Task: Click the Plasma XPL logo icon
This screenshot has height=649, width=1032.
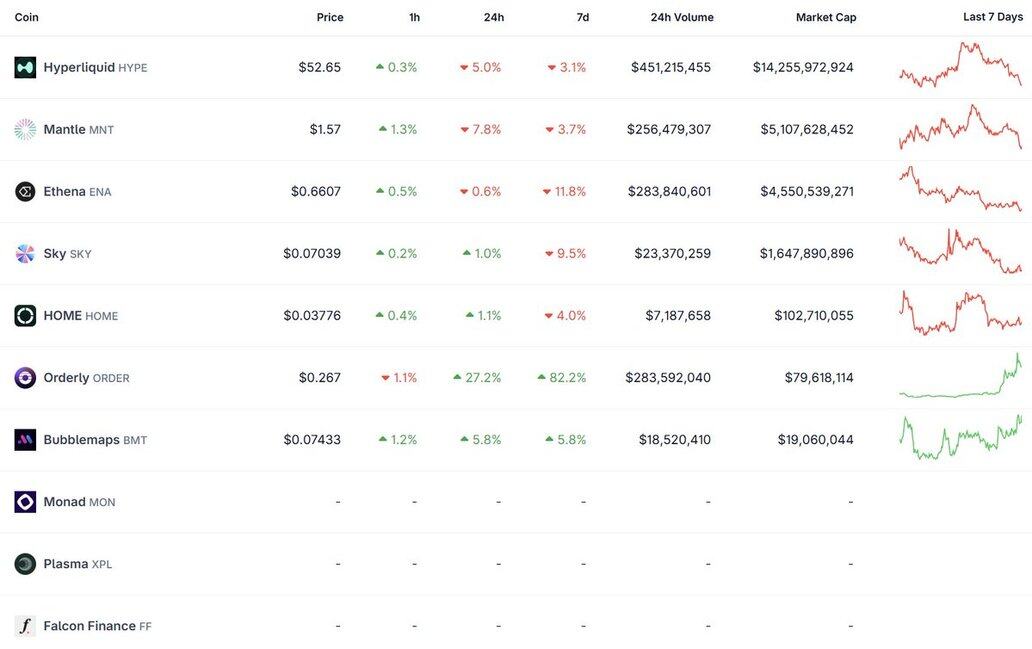Action: [x=25, y=564]
